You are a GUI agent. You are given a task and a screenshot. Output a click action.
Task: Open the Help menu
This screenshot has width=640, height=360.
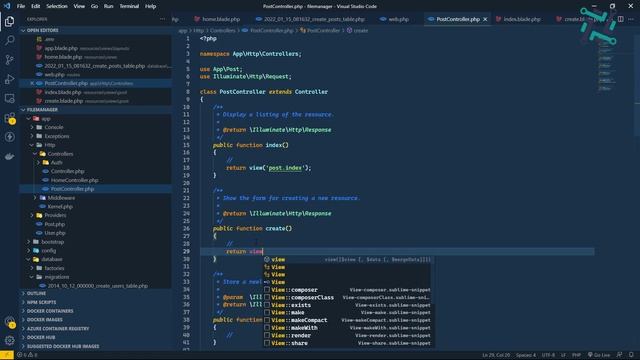point(151,6)
